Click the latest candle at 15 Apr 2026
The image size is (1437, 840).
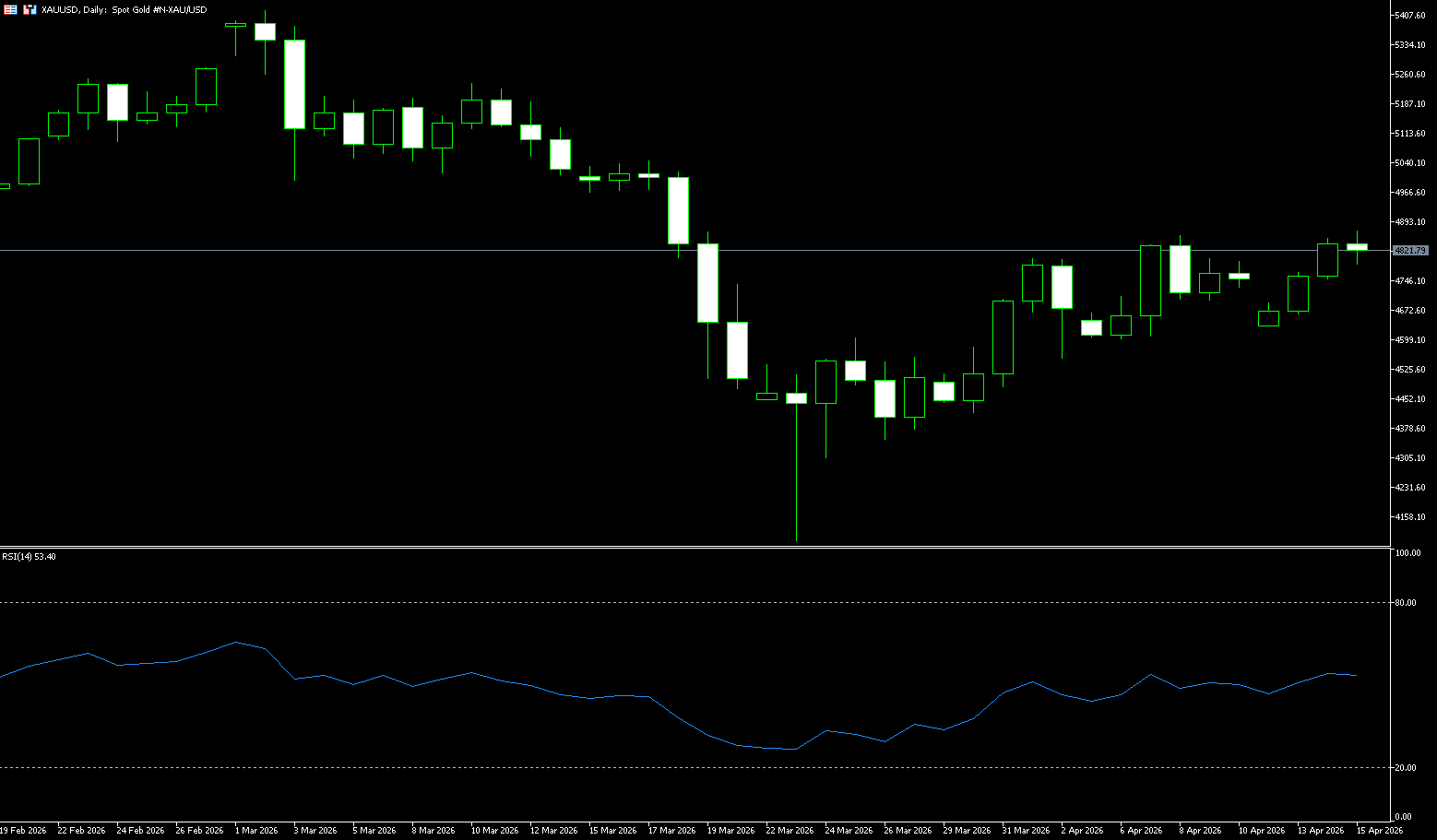tap(1357, 246)
